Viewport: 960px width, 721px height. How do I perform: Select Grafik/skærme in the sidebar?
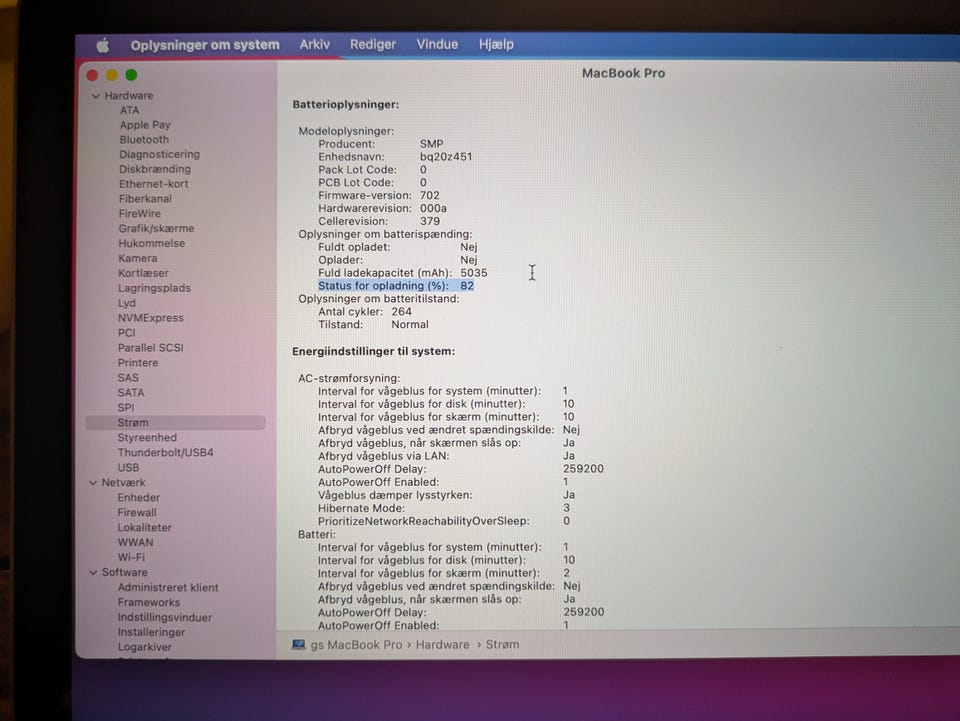tap(156, 228)
